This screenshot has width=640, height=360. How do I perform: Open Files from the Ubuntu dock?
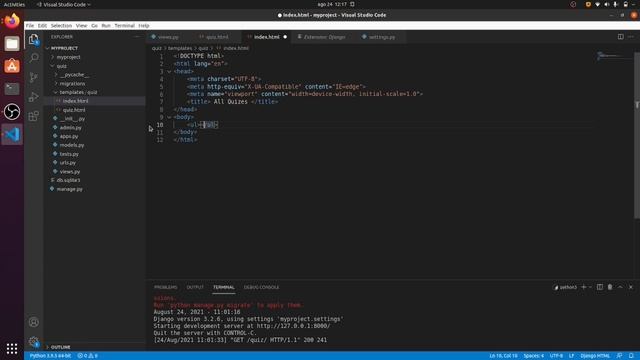12,43
